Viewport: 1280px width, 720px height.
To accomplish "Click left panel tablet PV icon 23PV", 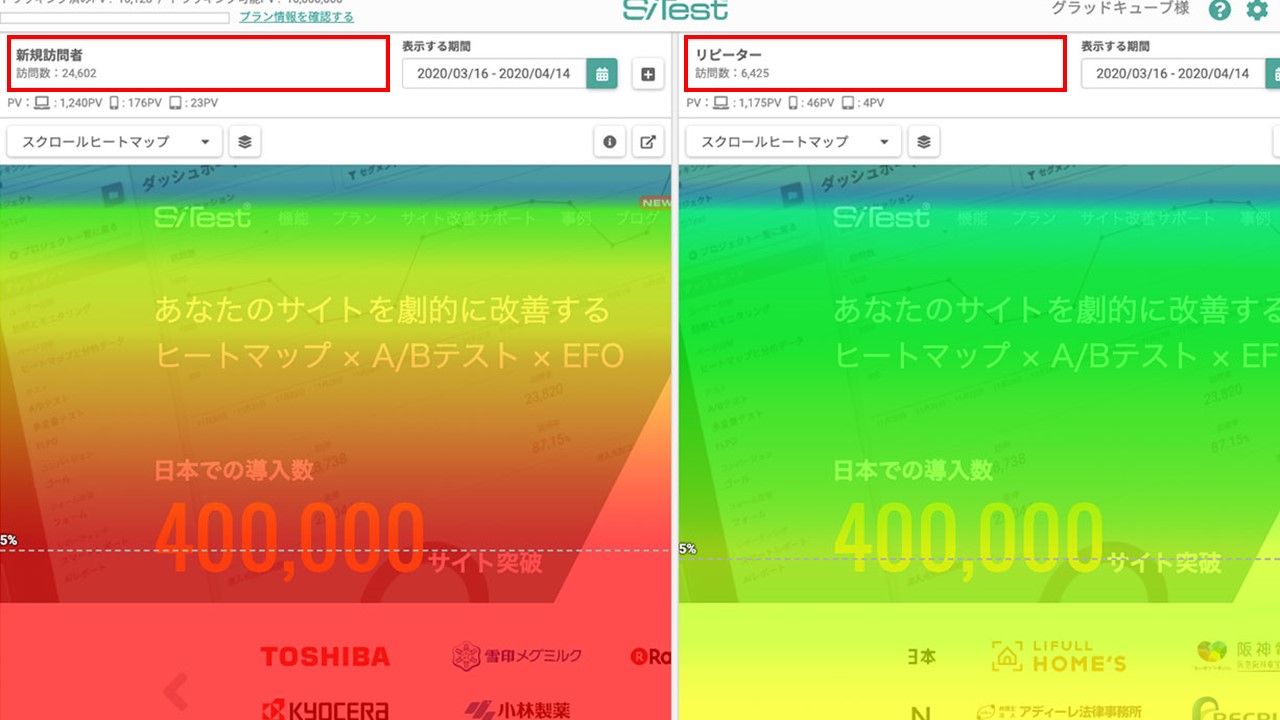I will (175, 103).
